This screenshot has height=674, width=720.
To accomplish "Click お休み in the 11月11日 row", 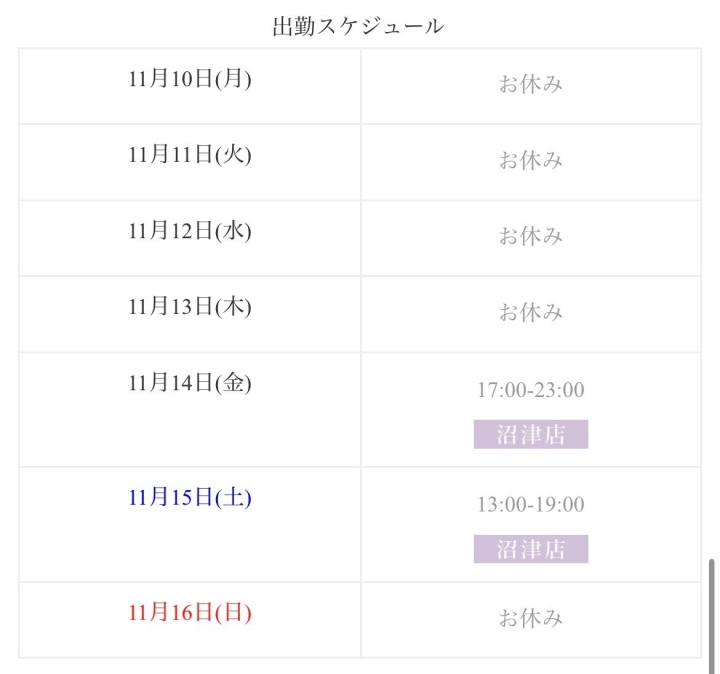I will [530, 160].
